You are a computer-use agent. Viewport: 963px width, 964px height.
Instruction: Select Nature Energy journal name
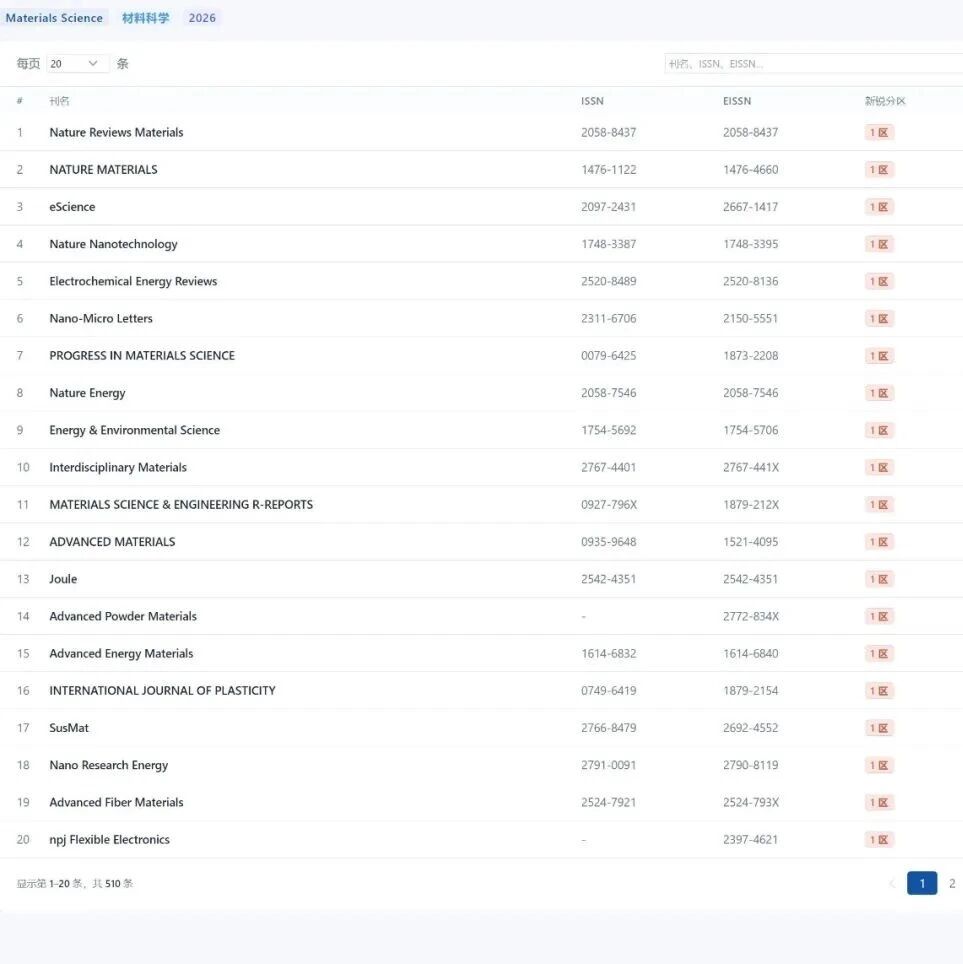coord(87,393)
